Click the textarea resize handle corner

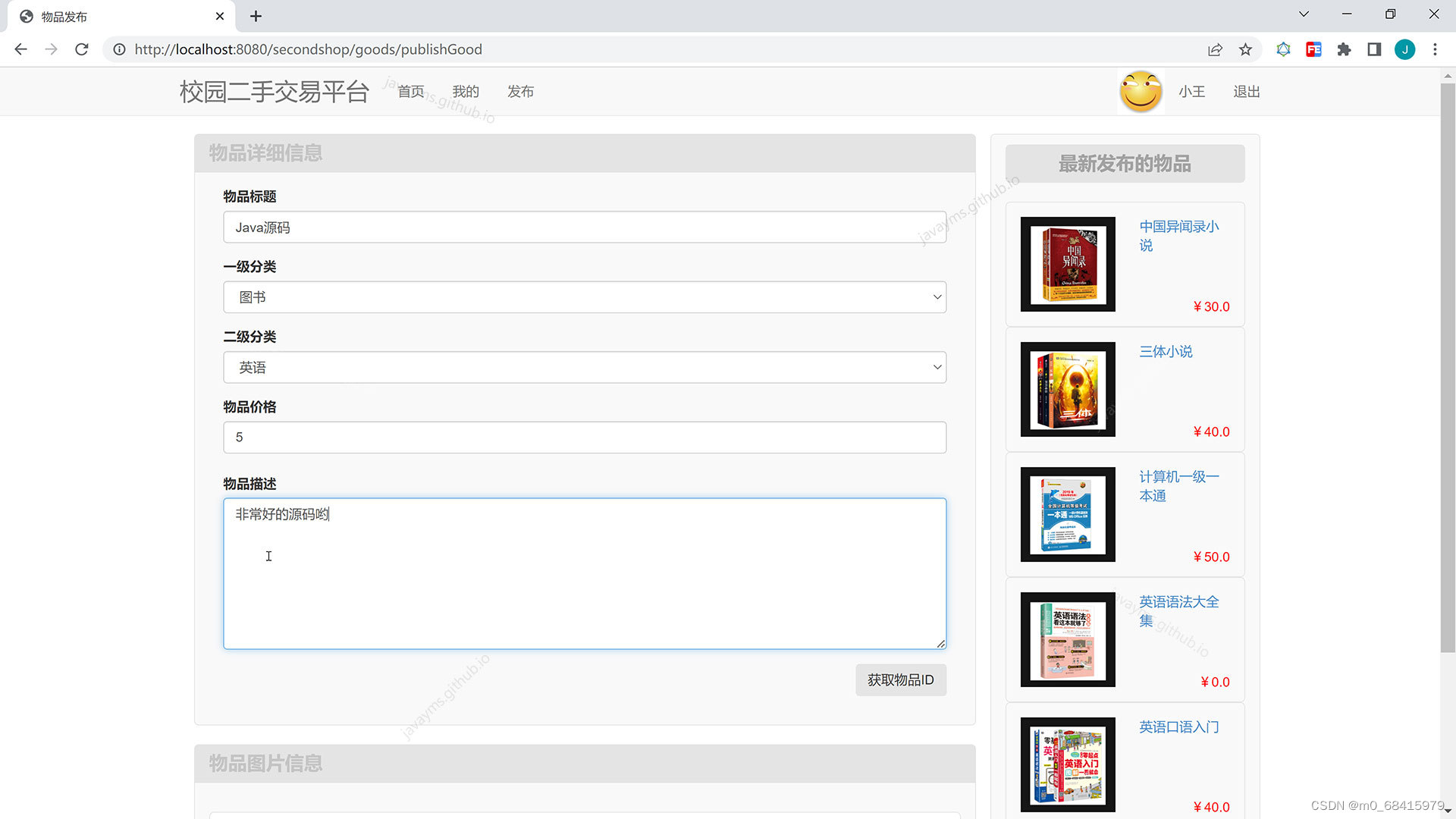pyautogui.click(x=940, y=643)
